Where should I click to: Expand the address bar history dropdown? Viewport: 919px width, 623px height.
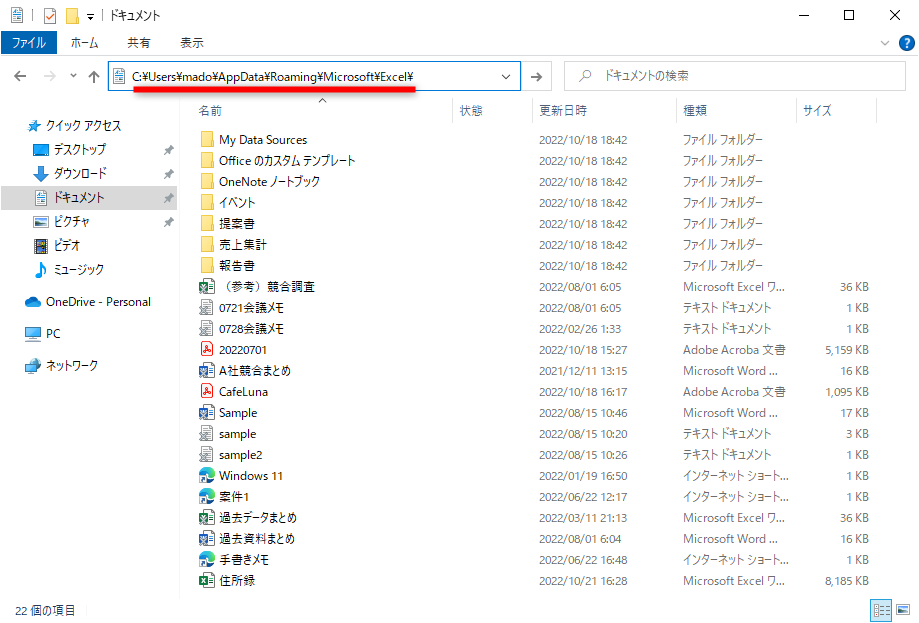506,77
